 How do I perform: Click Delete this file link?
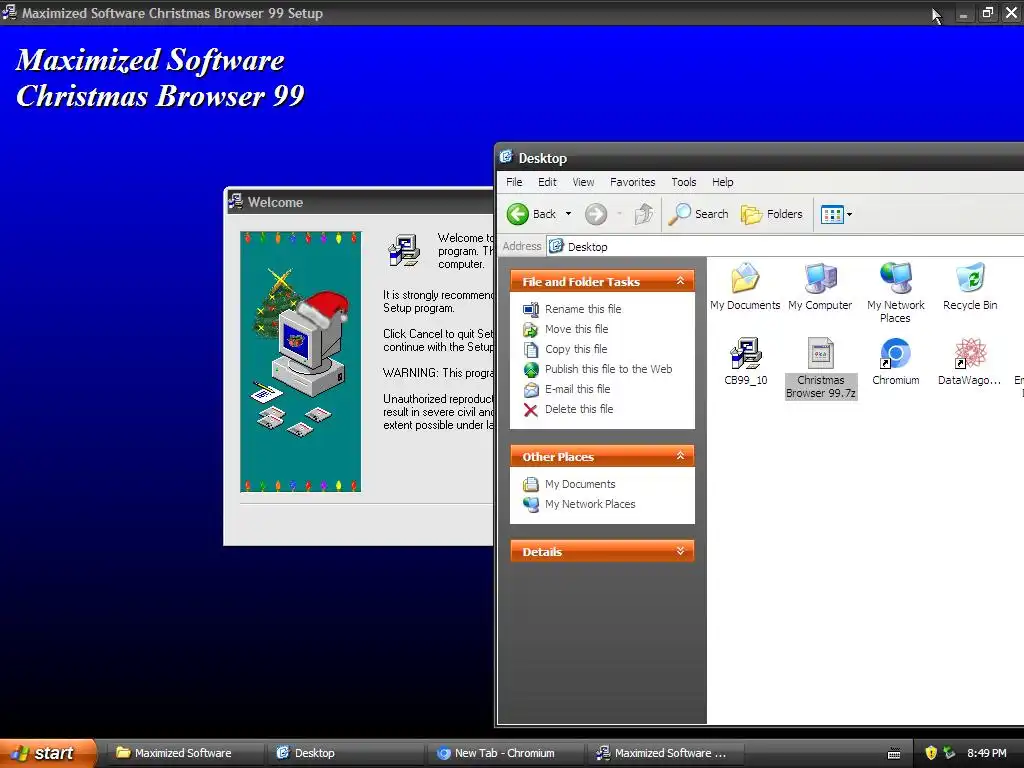(579, 409)
